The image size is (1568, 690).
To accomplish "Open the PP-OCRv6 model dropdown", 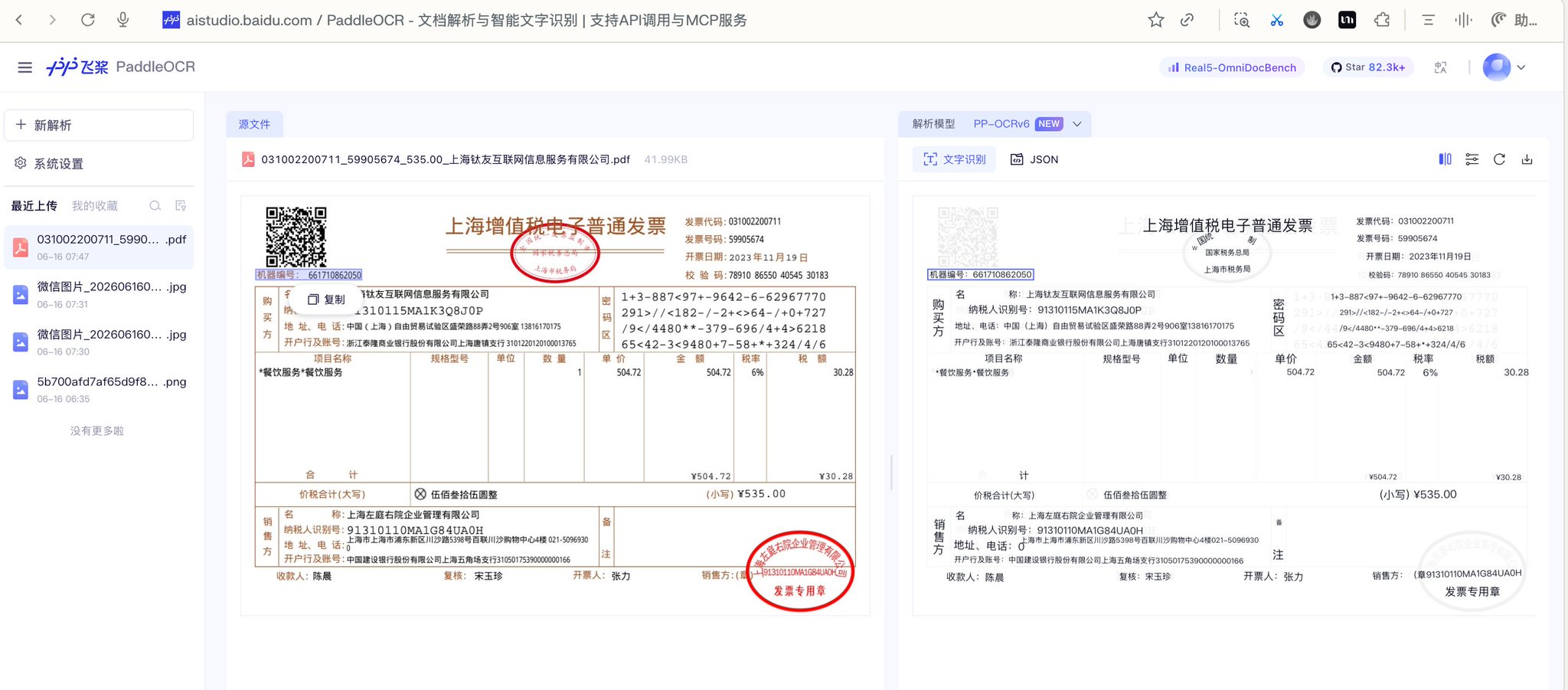I will tap(1027, 124).
